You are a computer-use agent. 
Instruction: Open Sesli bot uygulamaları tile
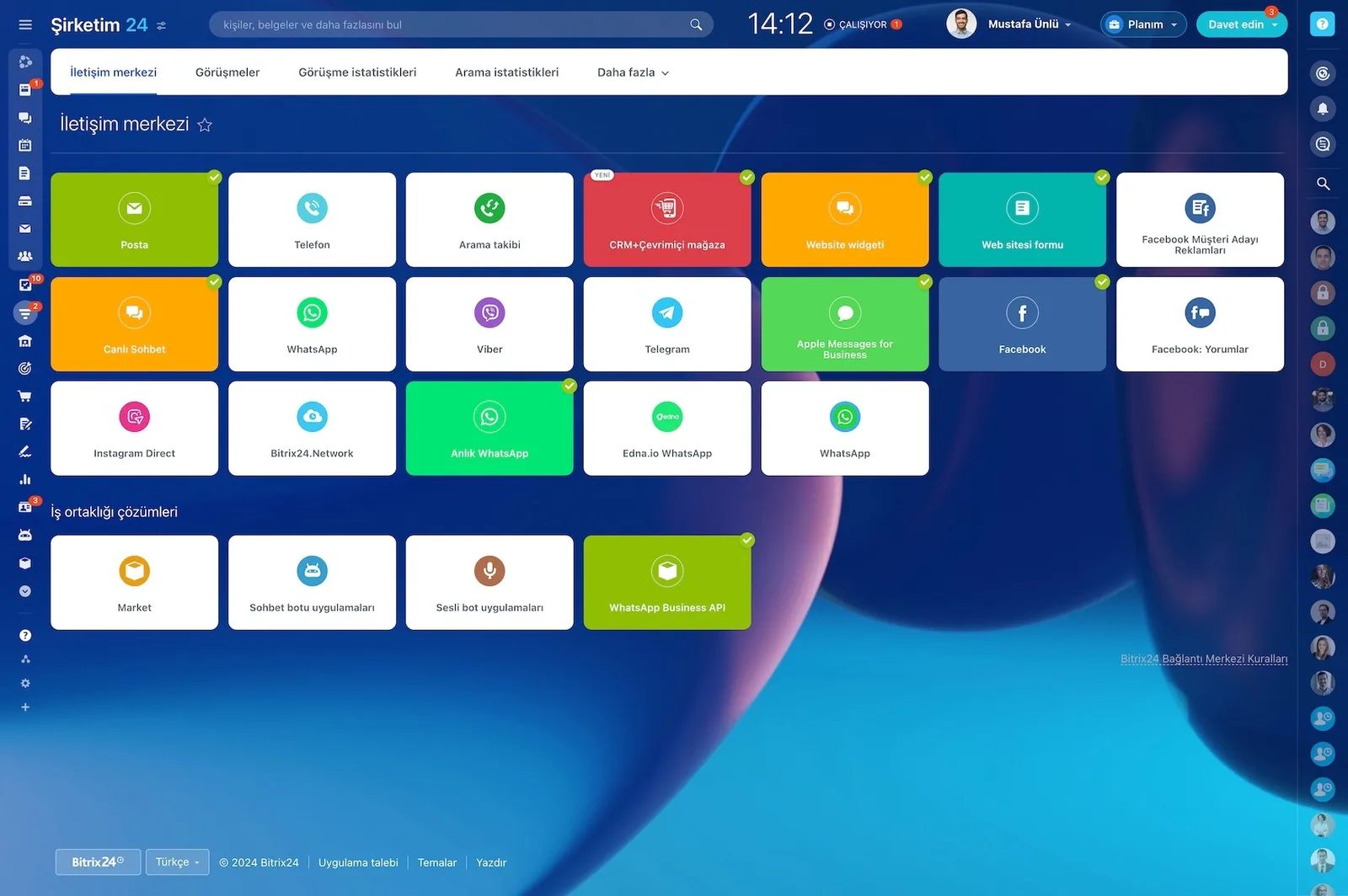click(489, 583)
